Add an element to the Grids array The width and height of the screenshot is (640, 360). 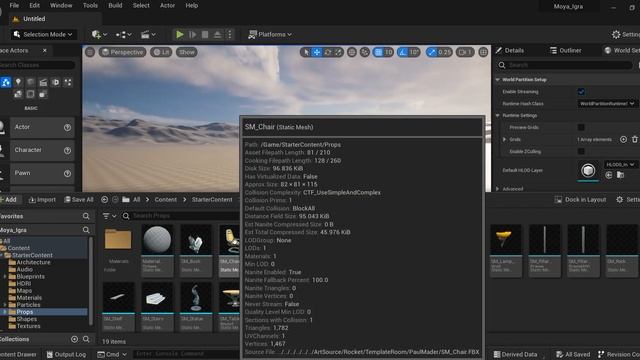623,140
